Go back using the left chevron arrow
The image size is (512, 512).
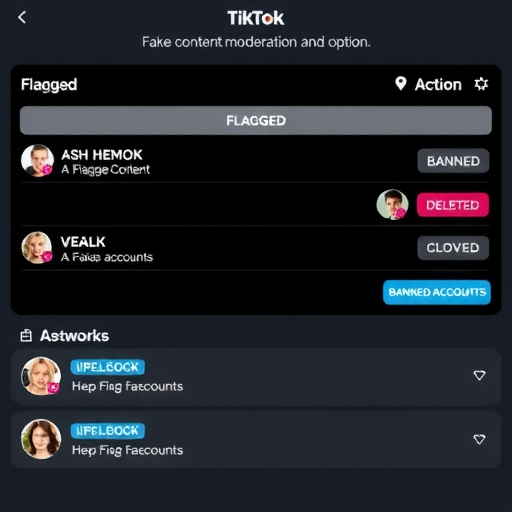click(x=22, y=17)
